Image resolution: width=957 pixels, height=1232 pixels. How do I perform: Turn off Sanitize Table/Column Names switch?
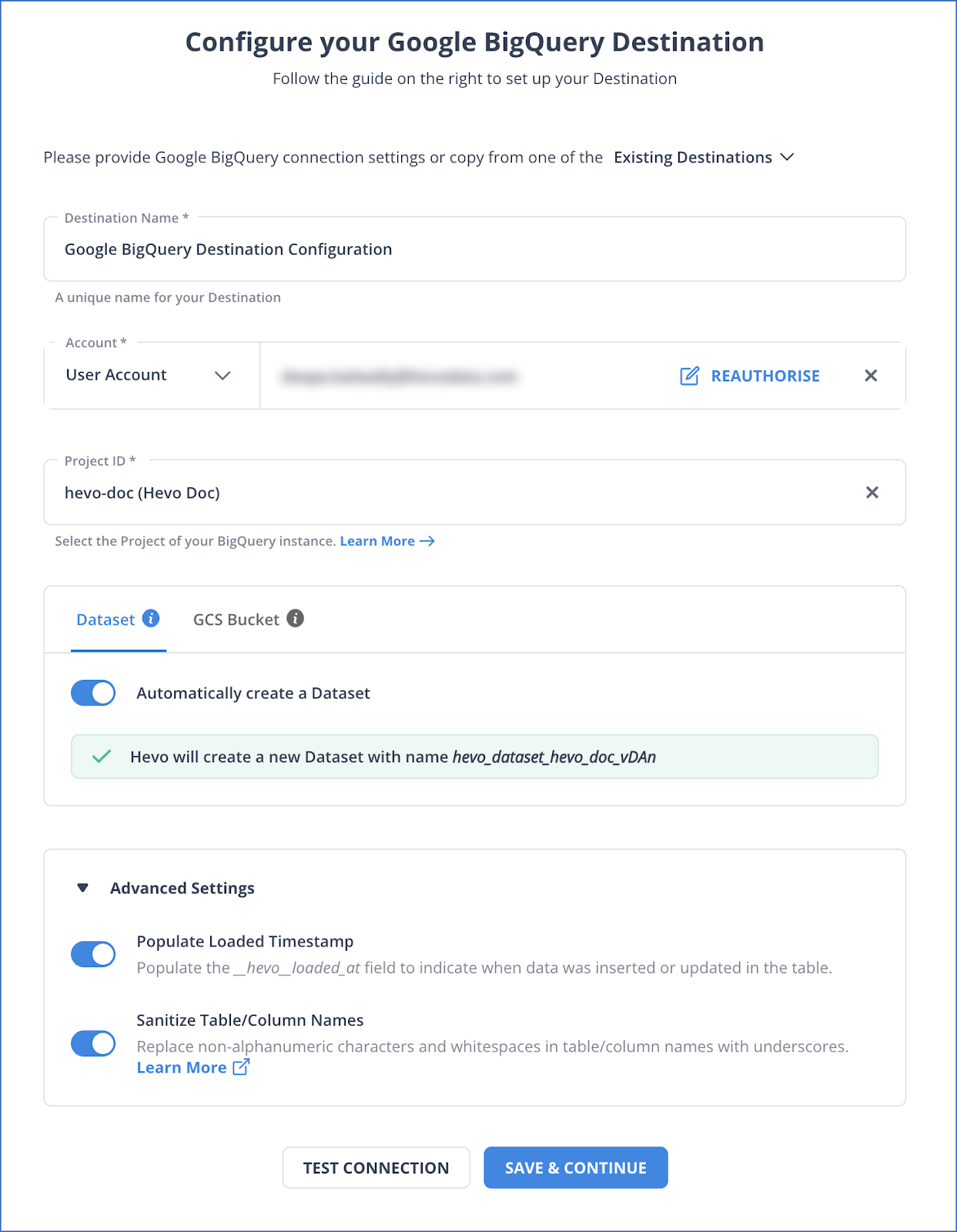[93, 1044]
